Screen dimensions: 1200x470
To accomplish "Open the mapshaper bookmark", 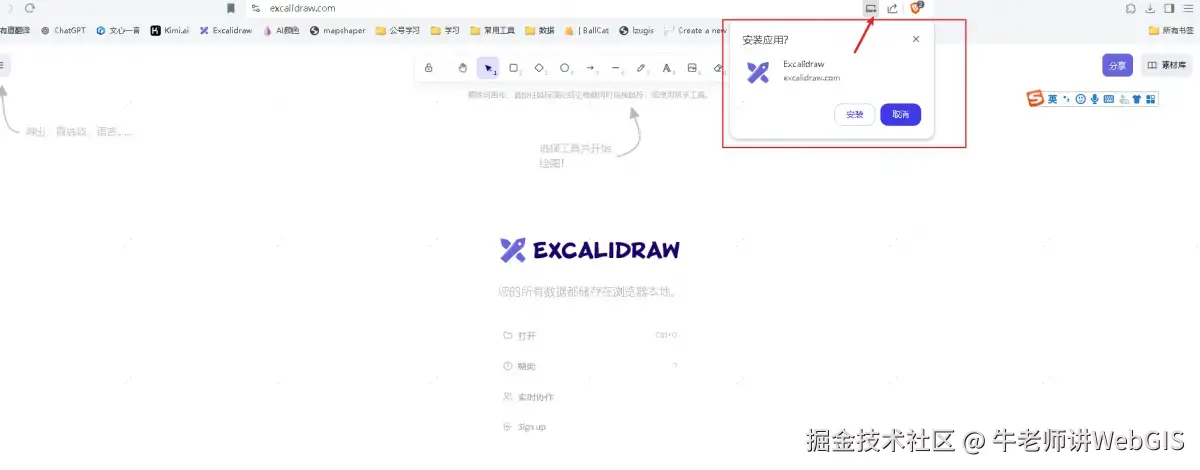I will click(338, 31).
